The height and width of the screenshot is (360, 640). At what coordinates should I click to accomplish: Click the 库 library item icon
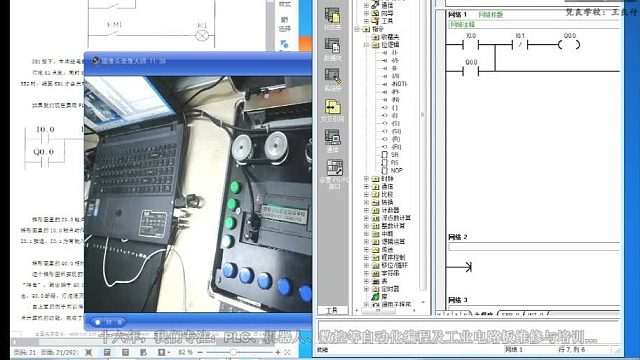pyautogui.click(x=376, y=297)
